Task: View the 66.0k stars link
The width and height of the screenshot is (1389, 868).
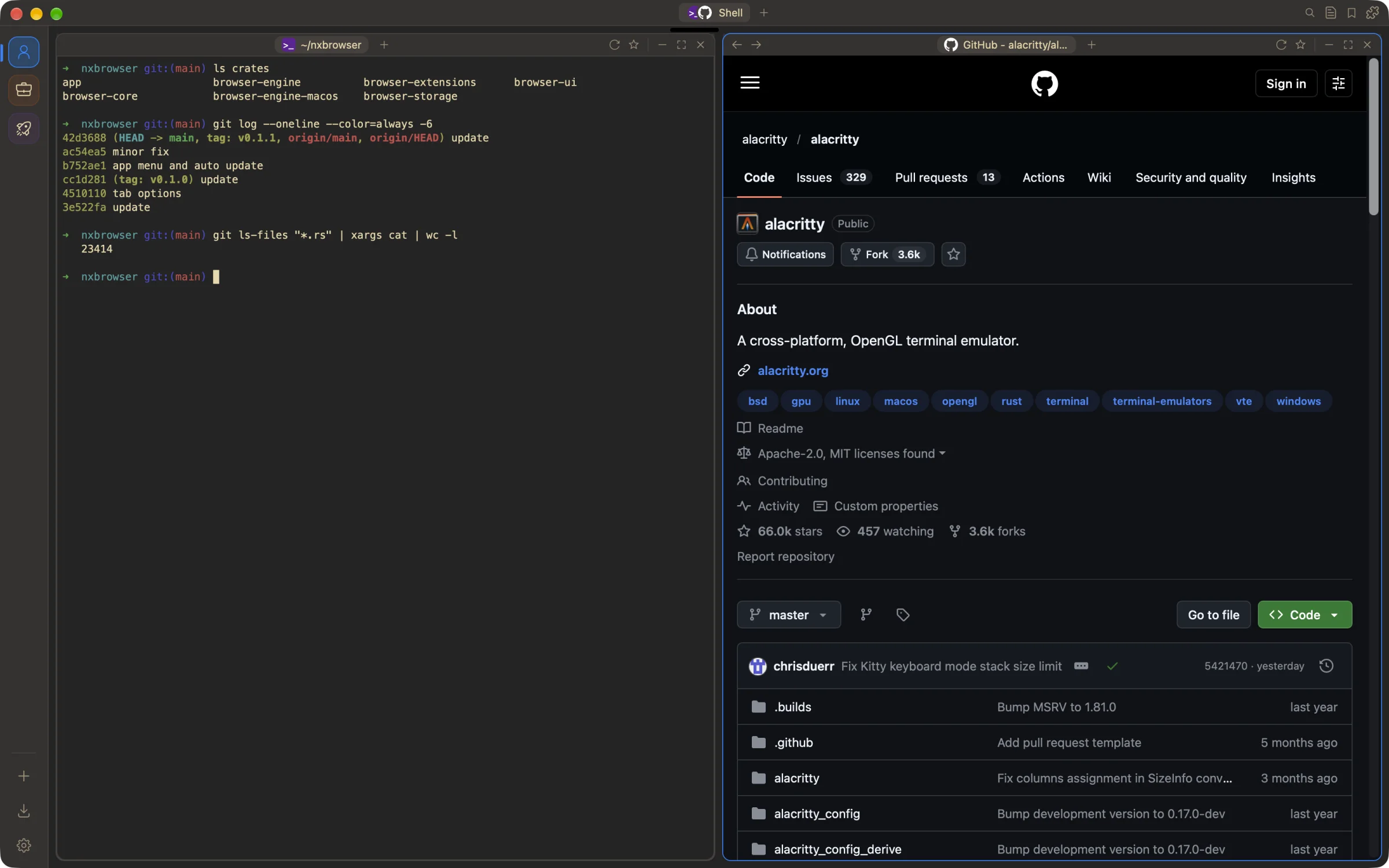Action: [x=780, y=531]
